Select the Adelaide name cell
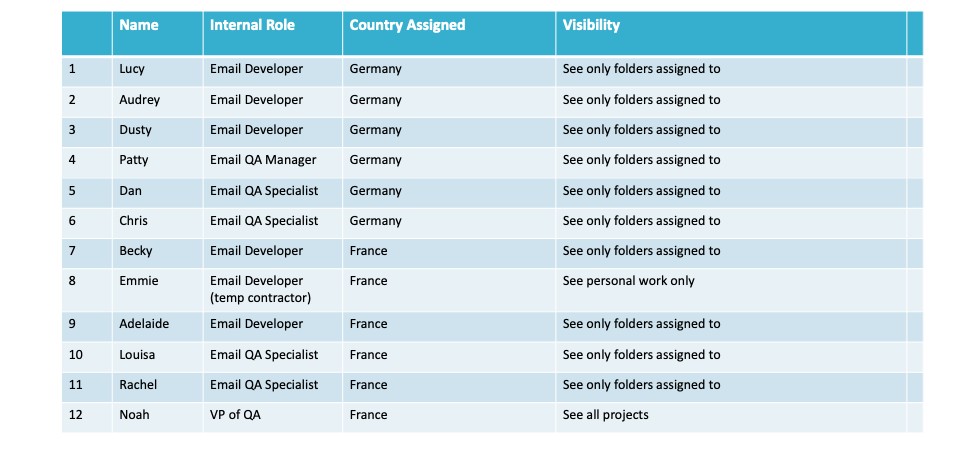This screenshot has height=460, width=960. (145, 324)
